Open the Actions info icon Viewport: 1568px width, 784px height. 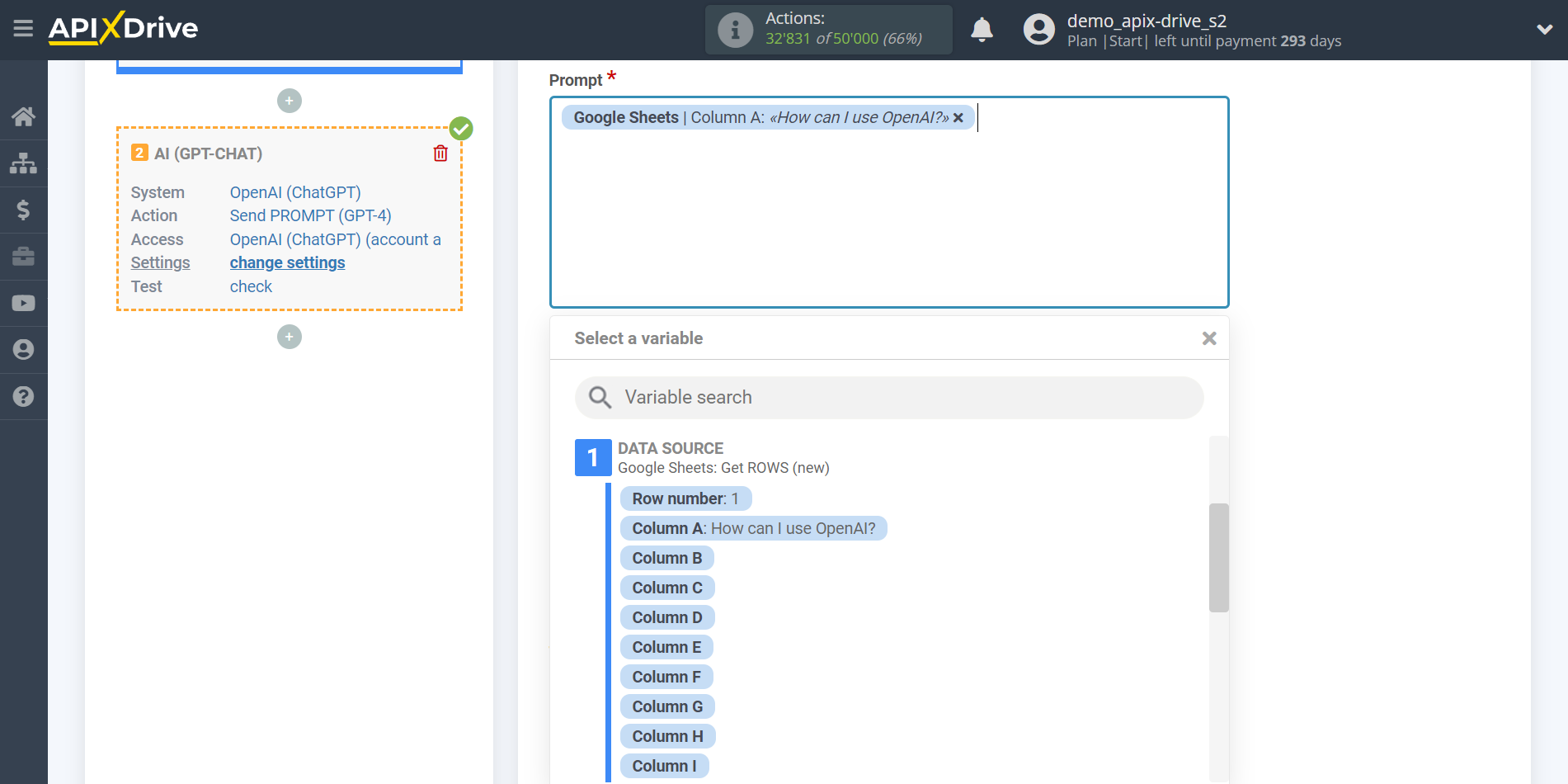[x=735, y=30]
